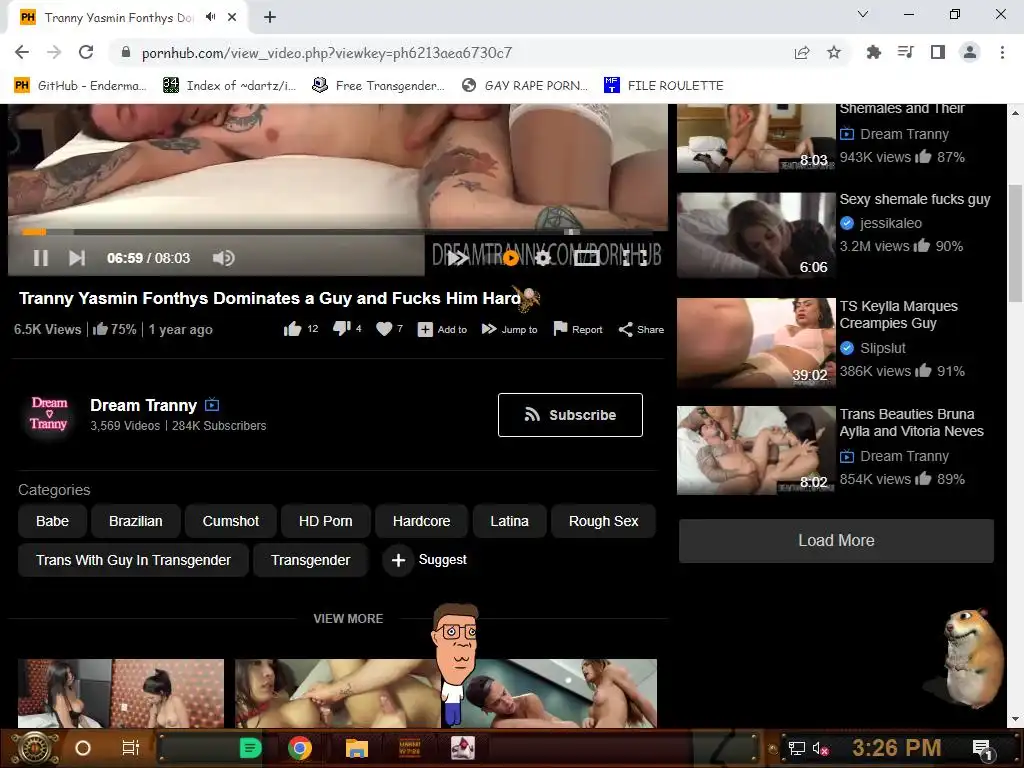Skip to next video in player
Viewport: 1024px width, 768px height.
click(x=77, y=258)
